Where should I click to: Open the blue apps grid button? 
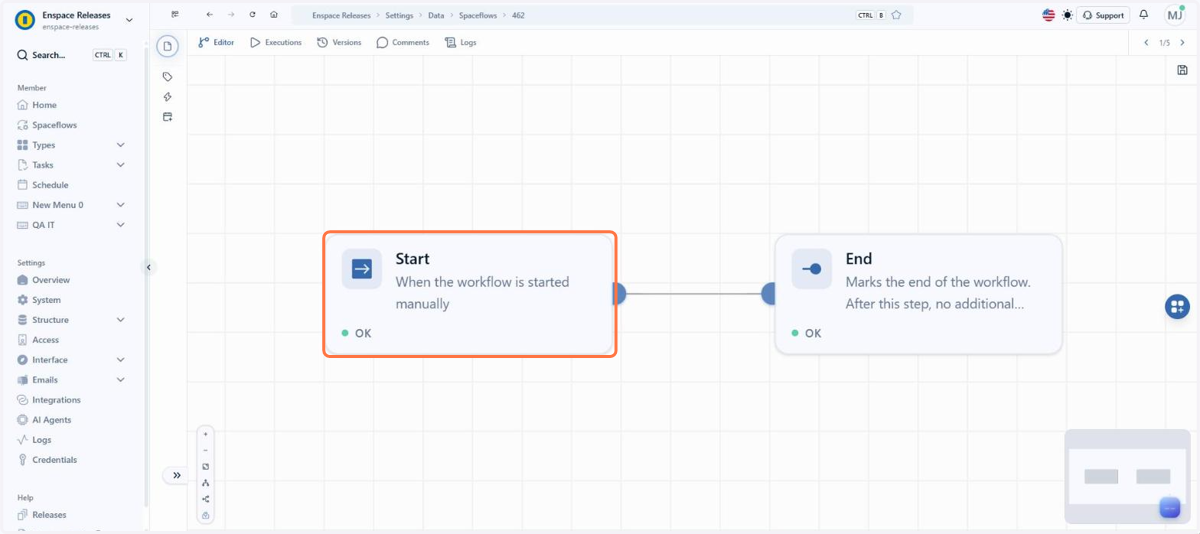tap(1177, 307)
